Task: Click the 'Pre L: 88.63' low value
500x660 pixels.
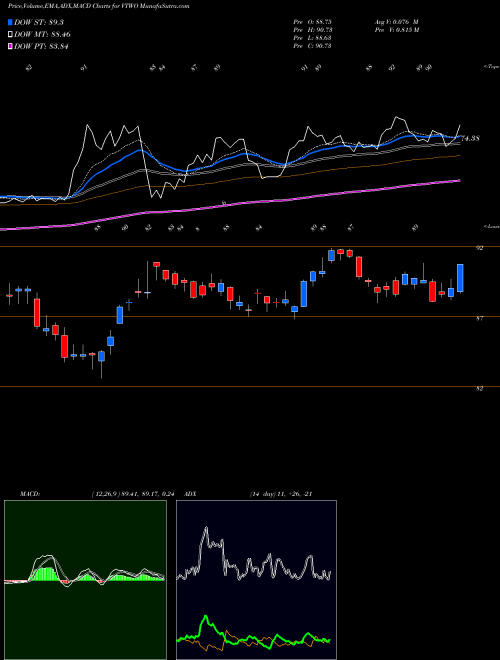Action: 312,38
